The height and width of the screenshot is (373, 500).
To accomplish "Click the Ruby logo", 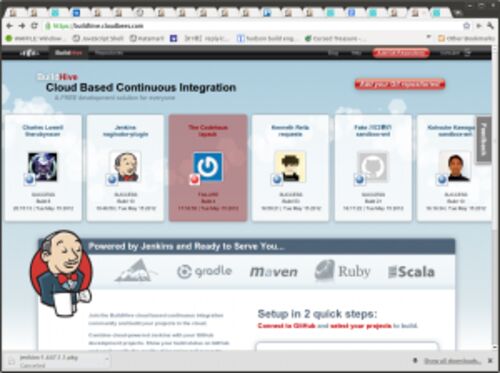I will coord(343,271).
